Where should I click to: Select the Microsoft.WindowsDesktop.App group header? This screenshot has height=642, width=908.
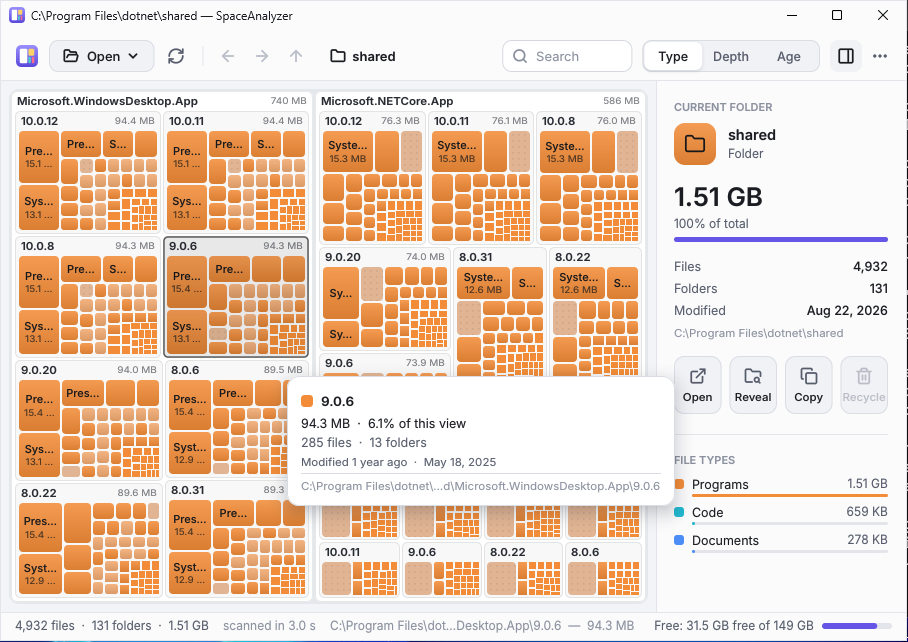point(162,101)
